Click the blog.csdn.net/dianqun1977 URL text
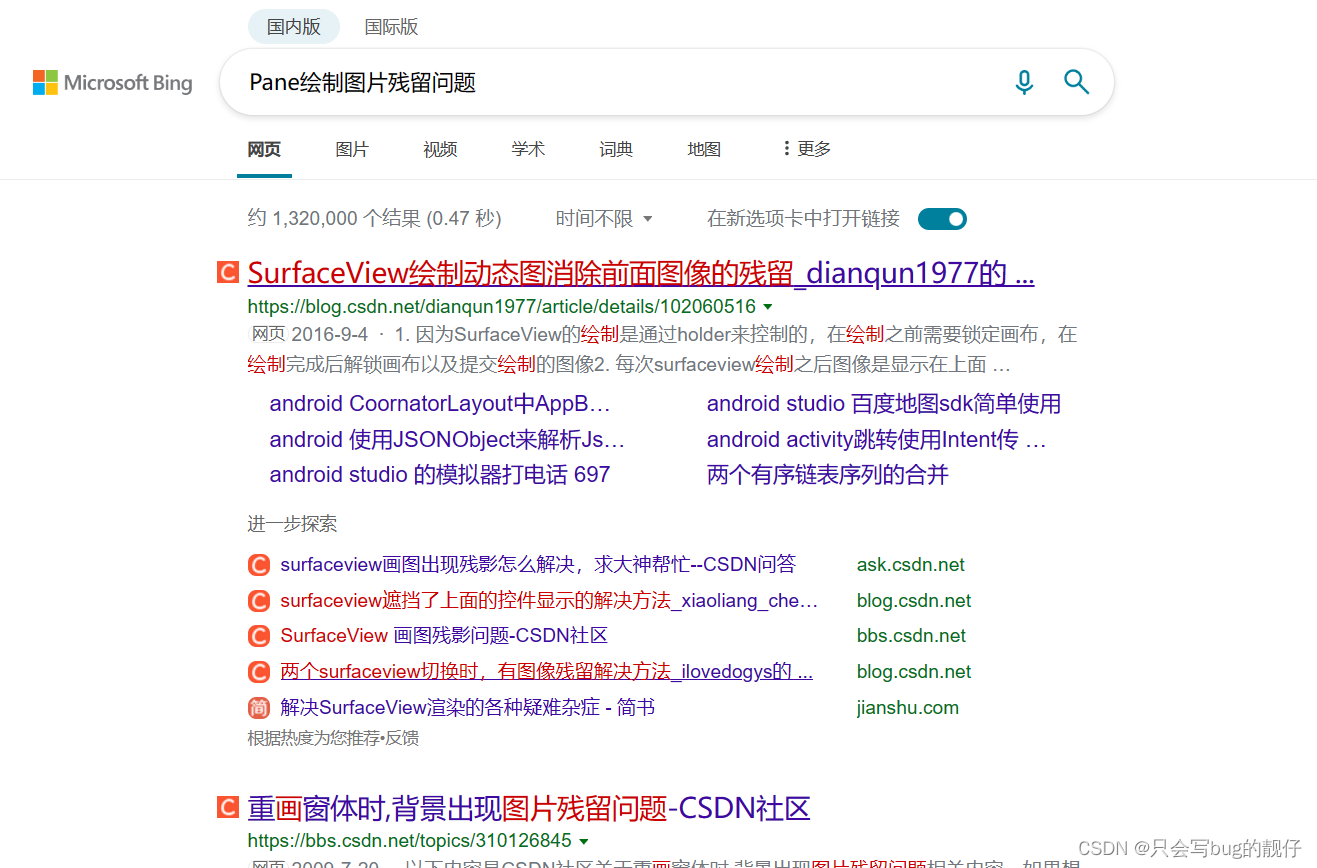This screenshot has height=868, width=1317. (x=502, y=307)
